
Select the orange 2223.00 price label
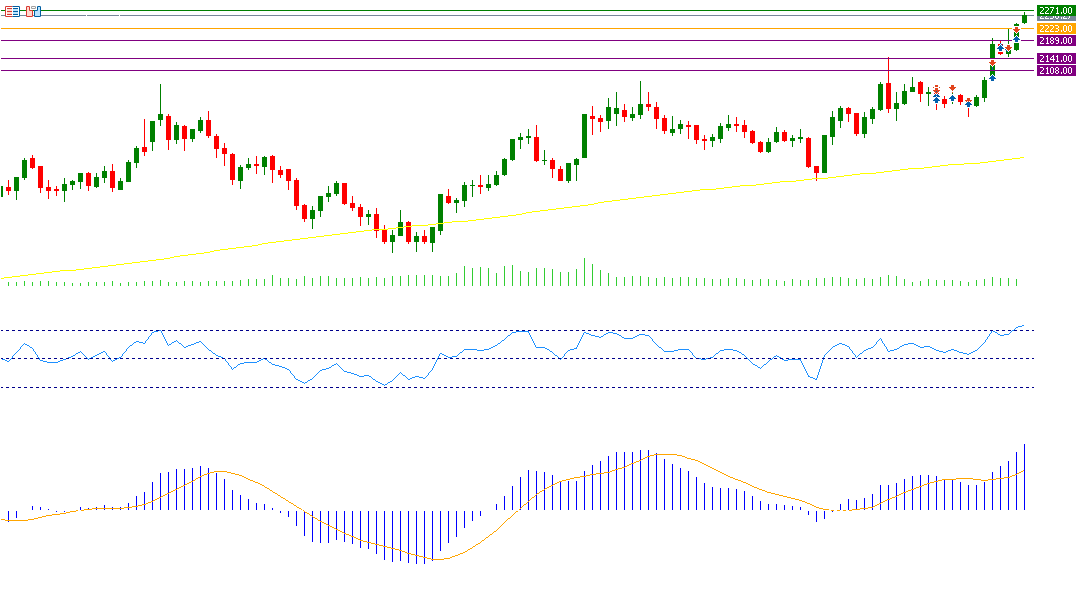coord(1055,29)
